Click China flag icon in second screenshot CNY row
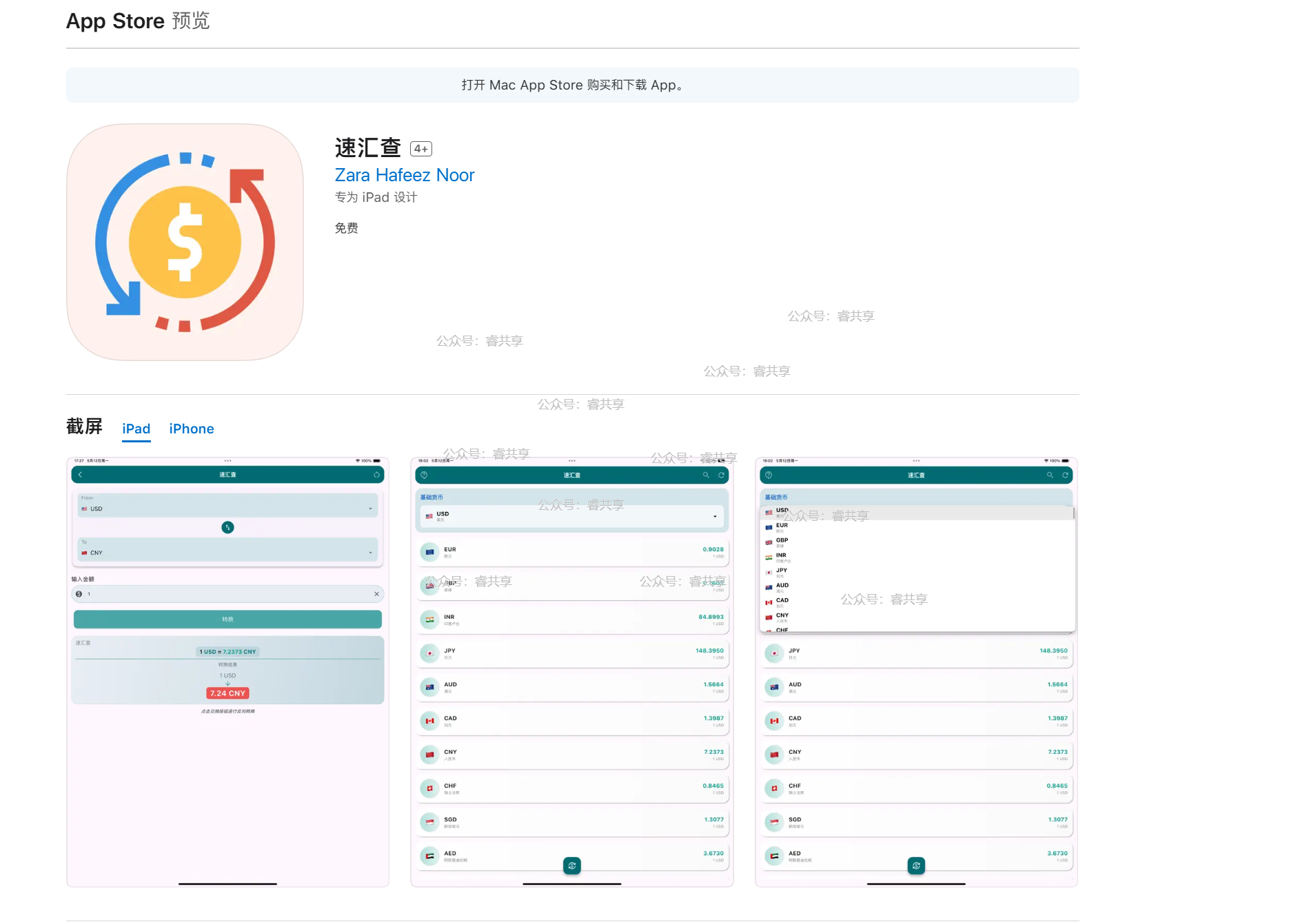This screenshot has width=1311, height=924. click(x=429, y=754)
